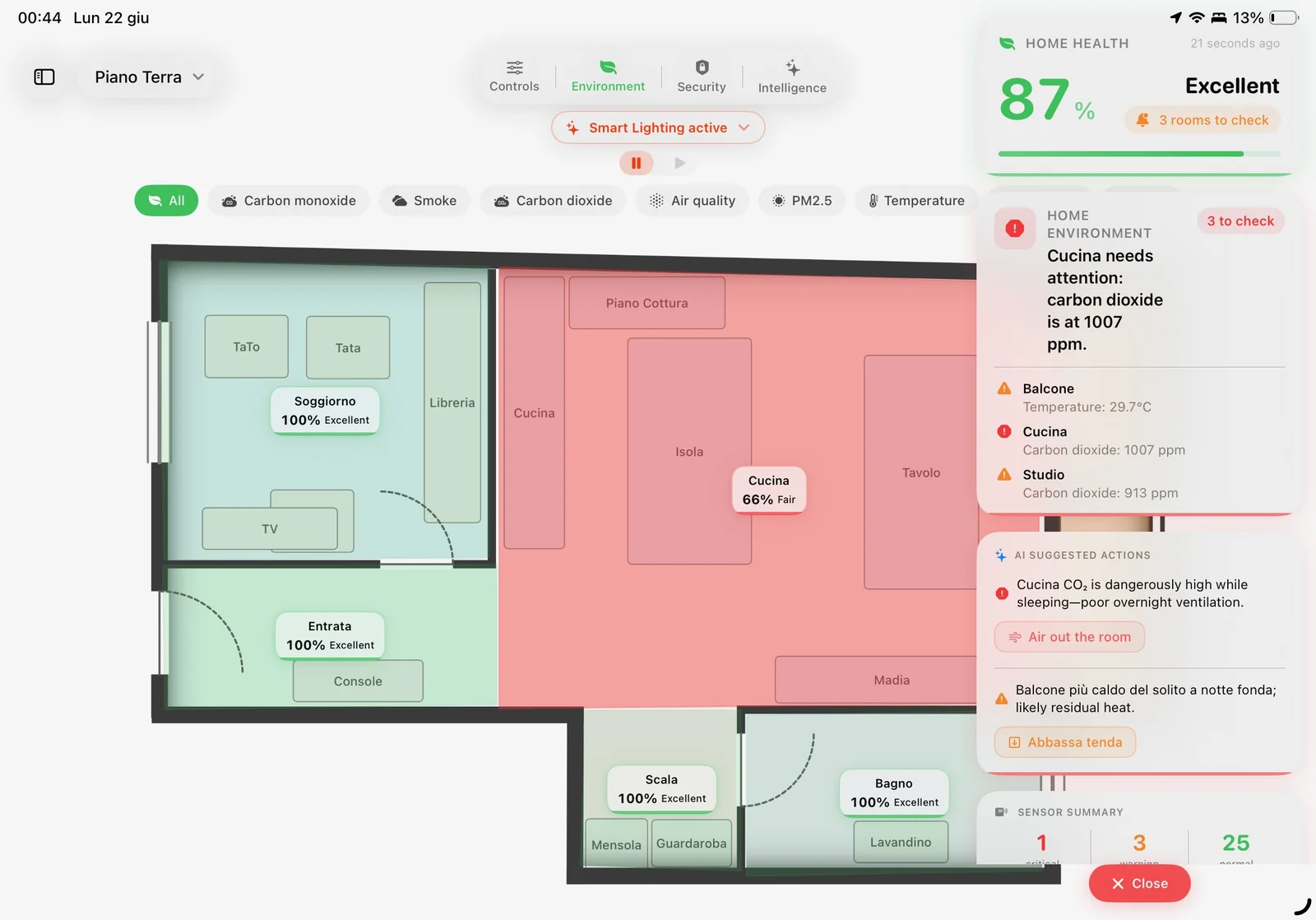Click the location arrow status icon
The height and width of the screenshot is (920, 1316).
pyautogui.click(x=1176, y=17)
